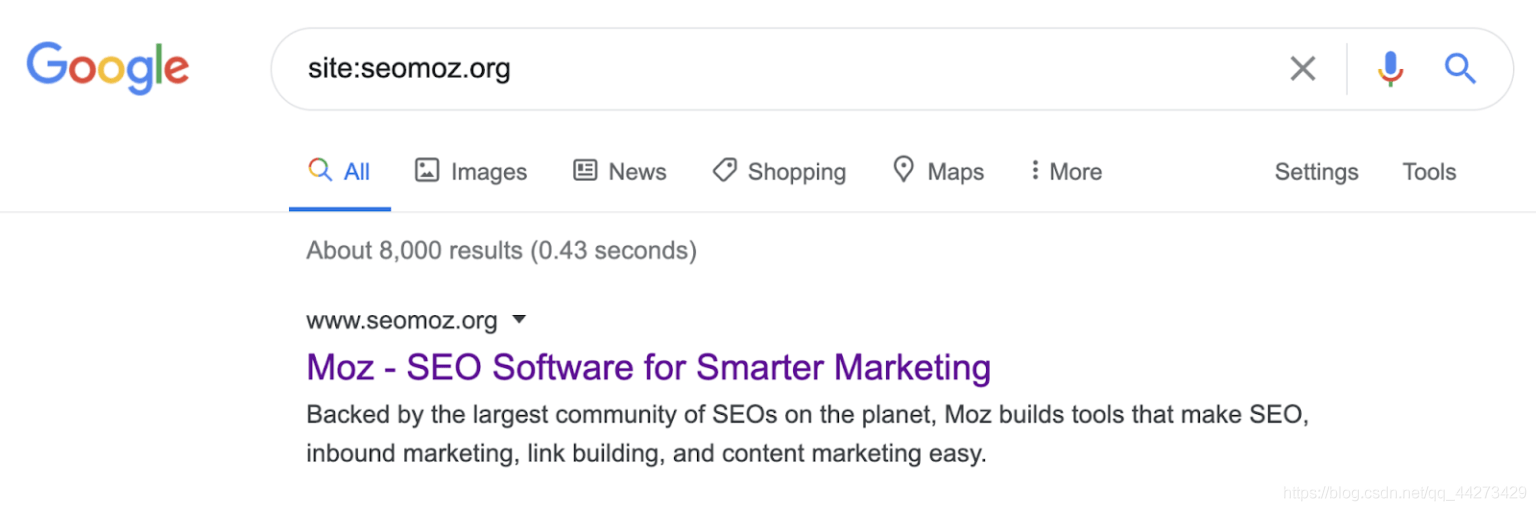
Task: Click the newspaper icon for News results
Action: pyautogui.click(x=585, y=171)
